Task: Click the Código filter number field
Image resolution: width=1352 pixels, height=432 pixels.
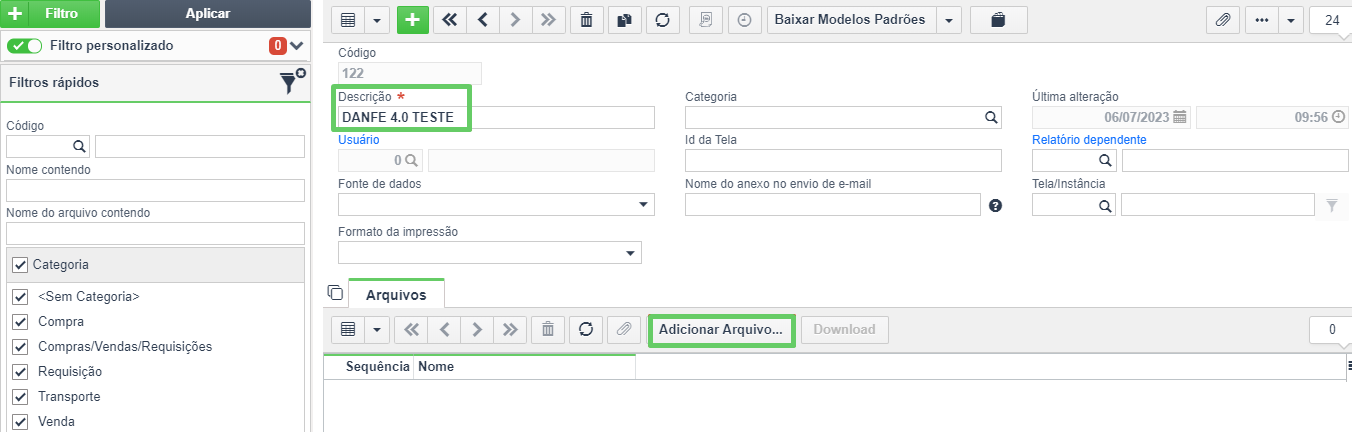Action: point(38,147)
